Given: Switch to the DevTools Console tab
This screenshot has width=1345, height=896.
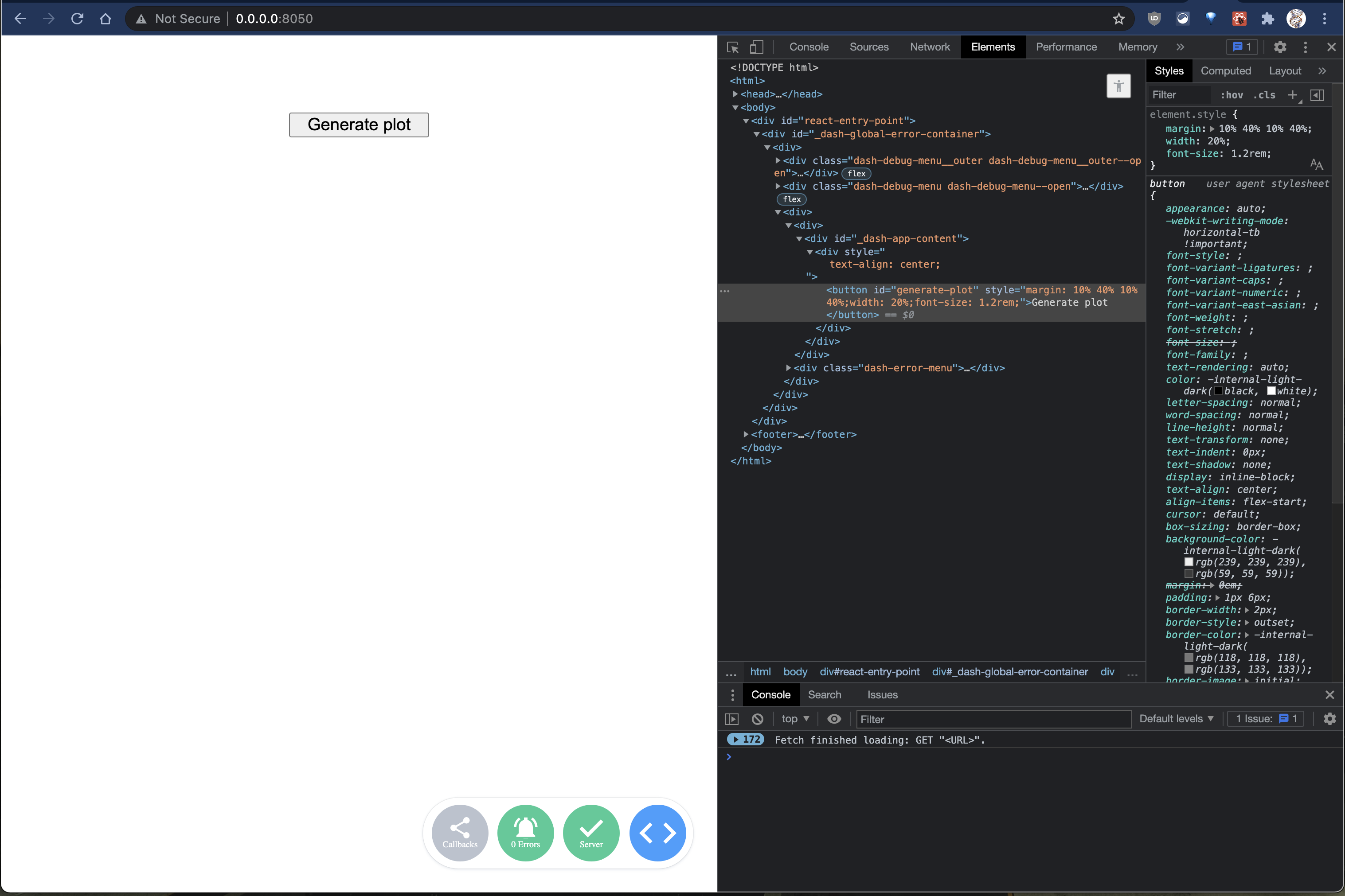Looking at the screenshot, I should click(x=809, y=47).
